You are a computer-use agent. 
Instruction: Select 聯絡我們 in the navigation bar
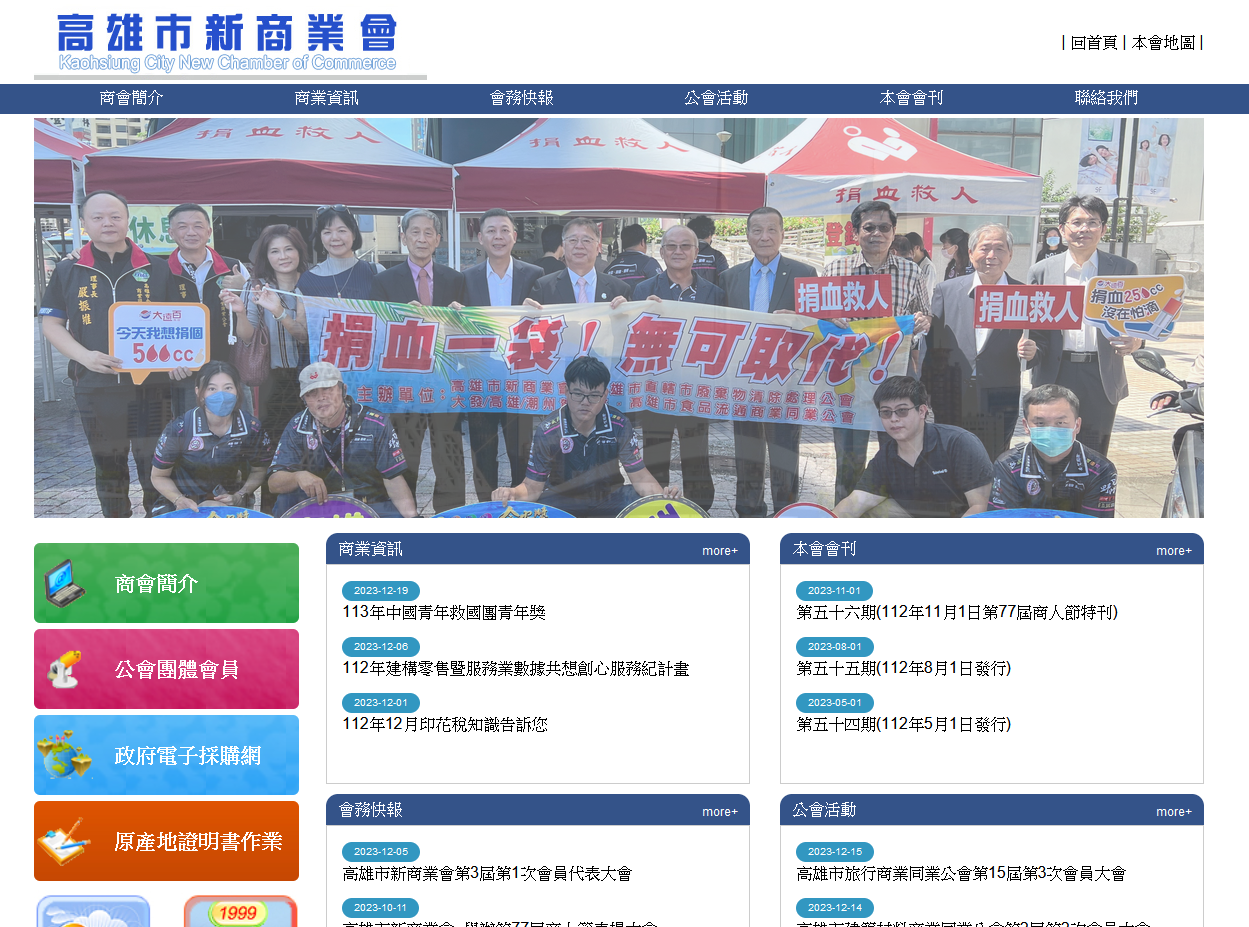(x=1106, y=98)
